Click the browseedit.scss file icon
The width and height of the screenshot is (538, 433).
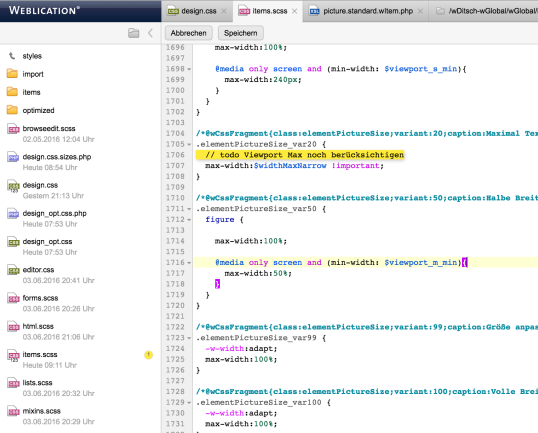click(13, 129)
